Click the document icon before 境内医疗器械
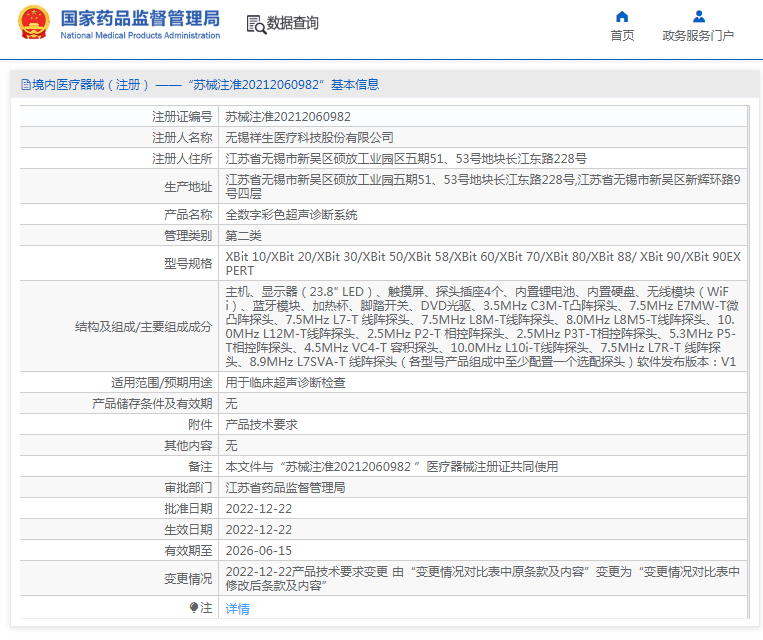Image resolution: width=763 pixels, height=640 pixels. click(x=25, y=85)
